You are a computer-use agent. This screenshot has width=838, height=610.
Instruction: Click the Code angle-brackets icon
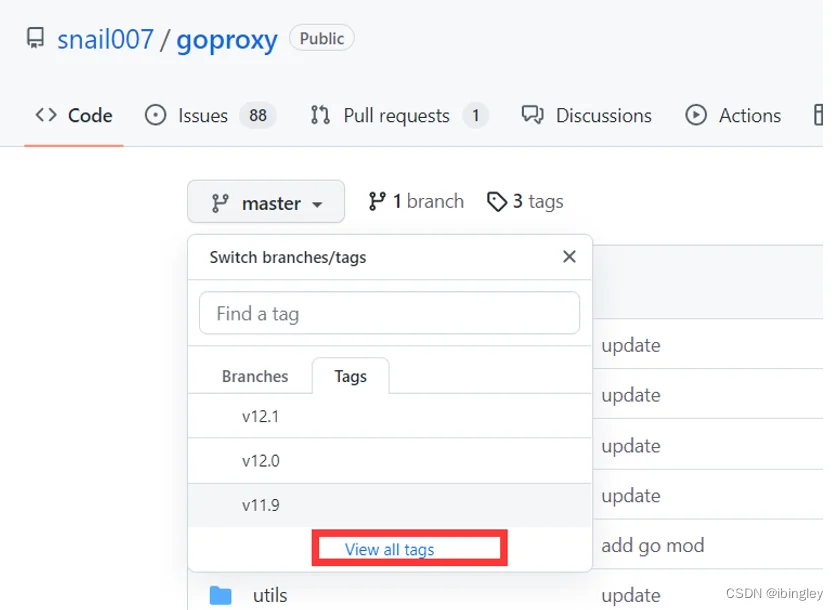pyautogui.click(x=46, y=115)
